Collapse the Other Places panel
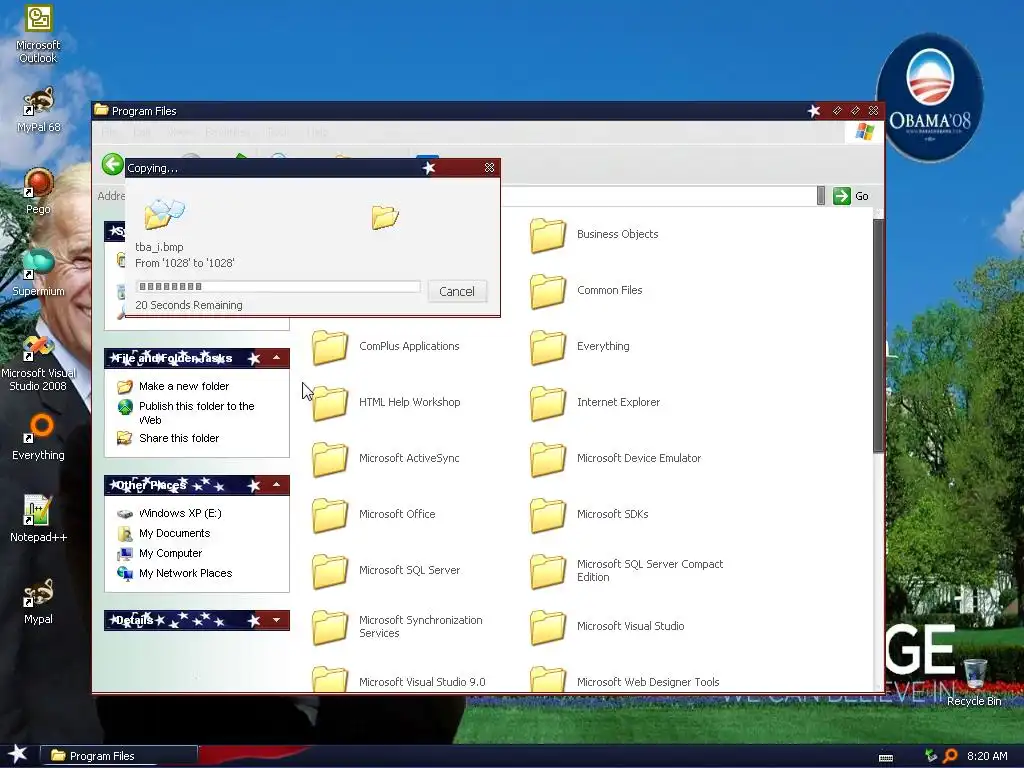 tap(276, 485)
